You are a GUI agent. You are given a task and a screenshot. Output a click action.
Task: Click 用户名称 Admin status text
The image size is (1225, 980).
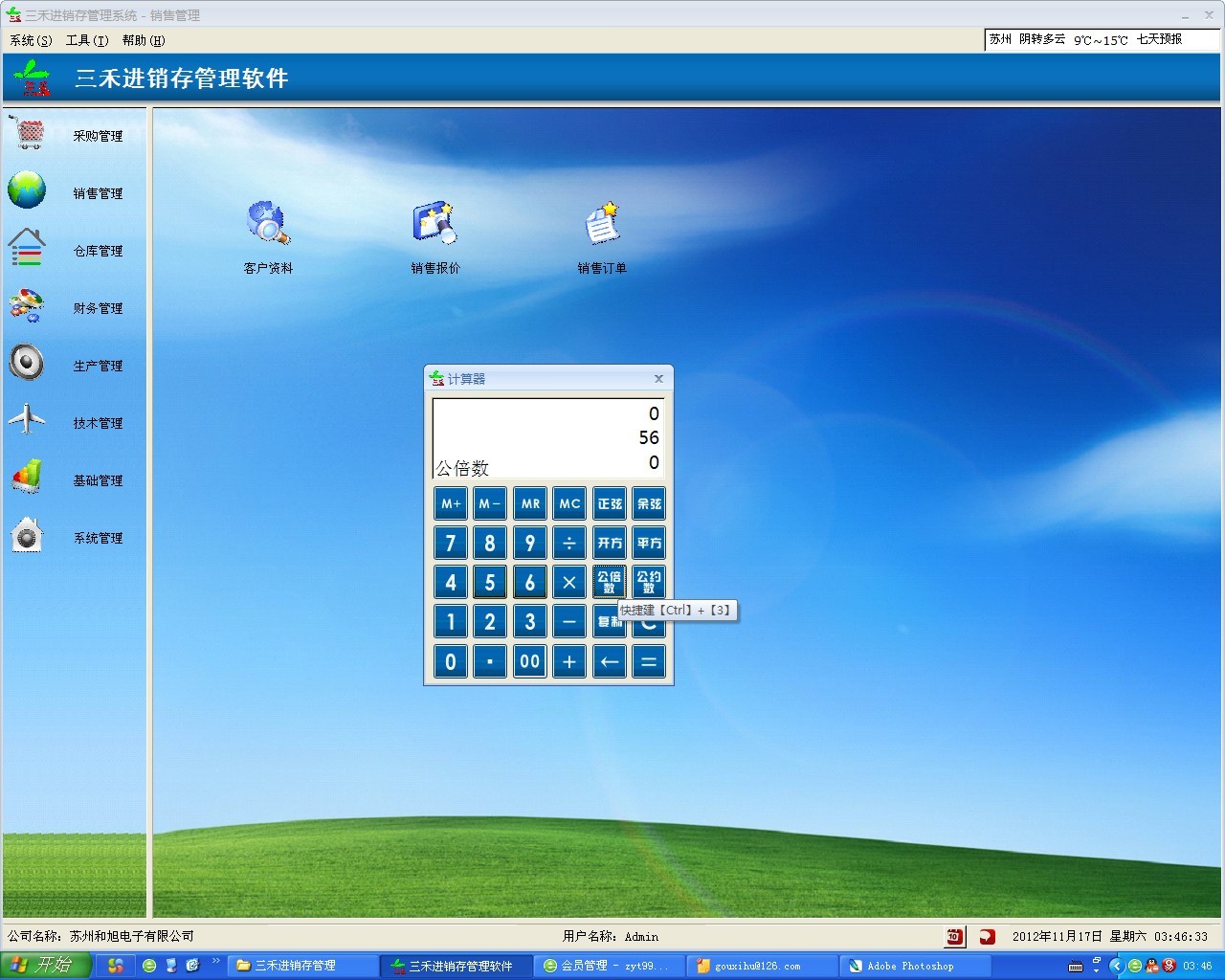[611, 936]
